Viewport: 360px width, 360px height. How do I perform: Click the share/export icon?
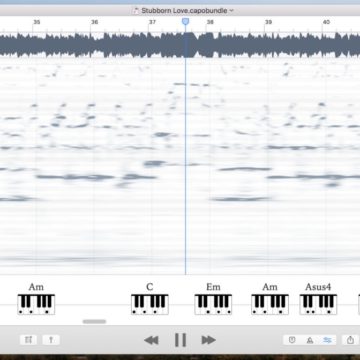click(x=350, y=340)
